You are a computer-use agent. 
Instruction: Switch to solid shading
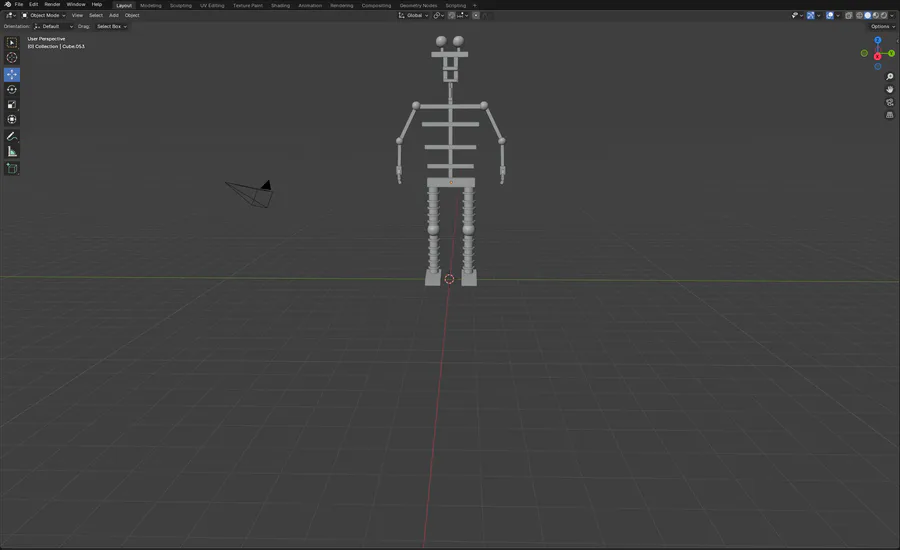click(x=868, y=16)
